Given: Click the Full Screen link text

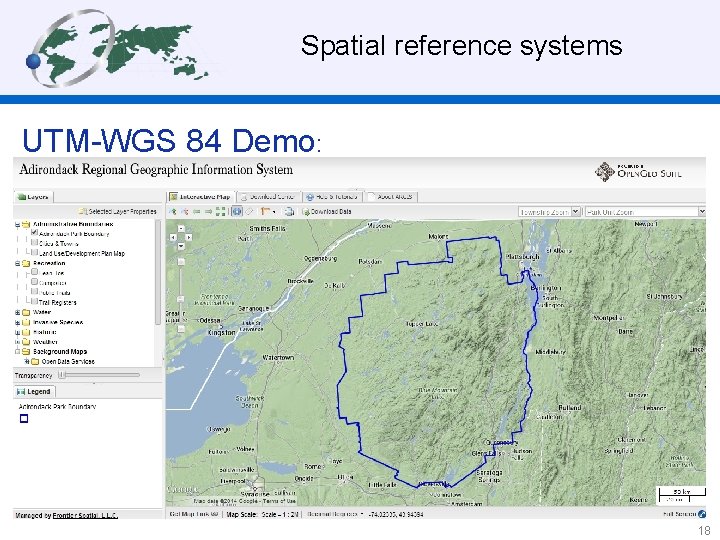Looking at the screenshot, I should [680, 514].
